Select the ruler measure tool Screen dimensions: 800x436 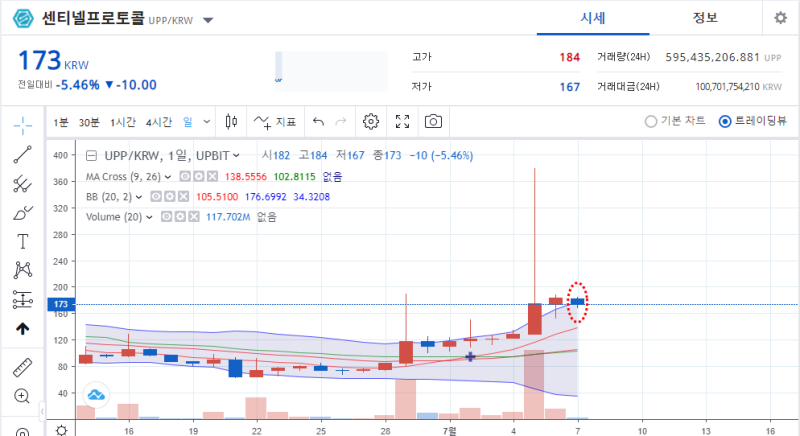(x=22, y=367)
